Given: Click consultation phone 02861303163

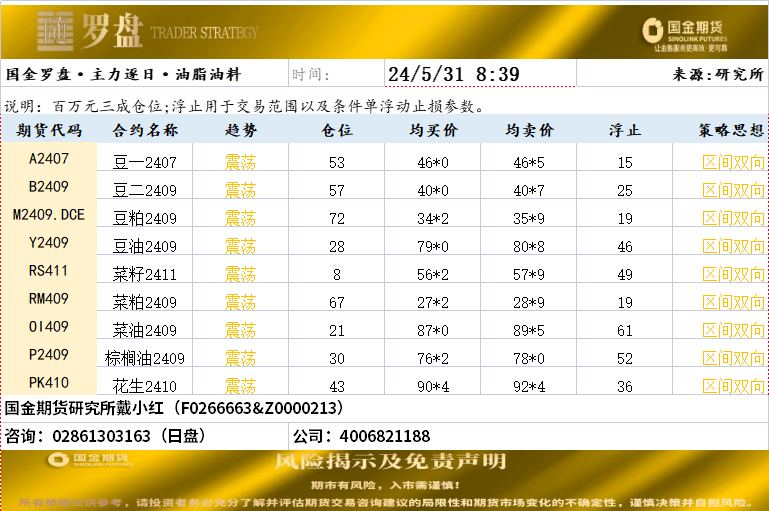Looking at the screenshot, I should point(102,435).
